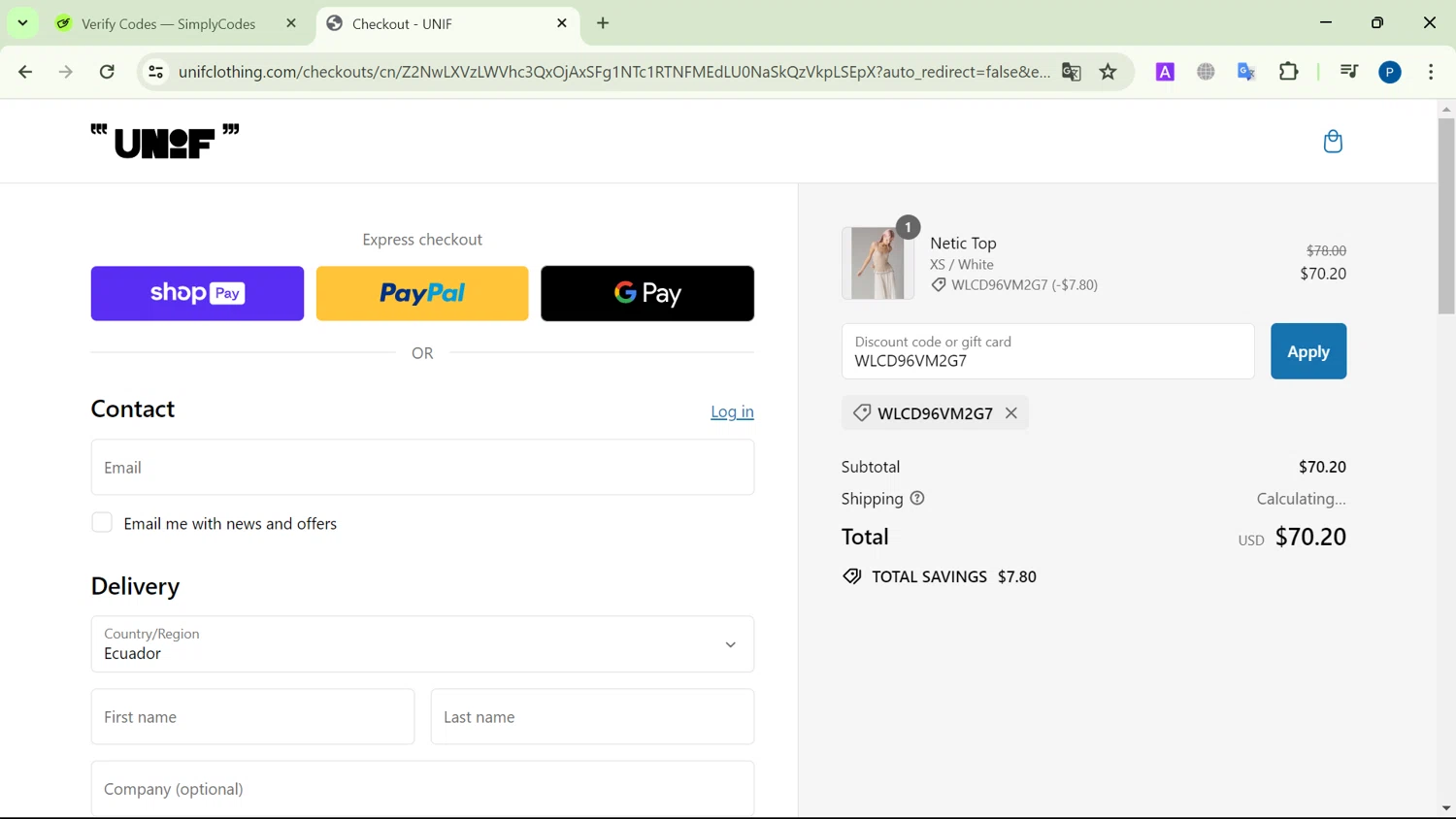1456x819 pixels.
Task: Click the Delivery section heading
Action: click(x=135, y=586)
